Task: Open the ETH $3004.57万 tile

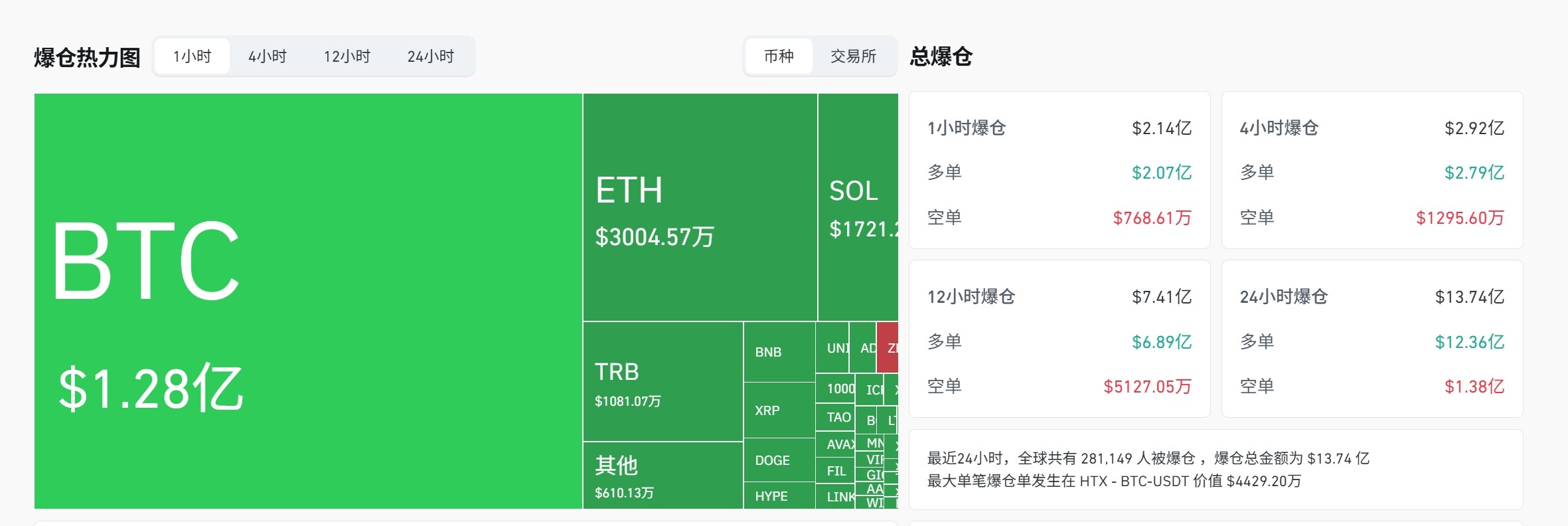Action: pyautogui.click(x=700, y=207)
